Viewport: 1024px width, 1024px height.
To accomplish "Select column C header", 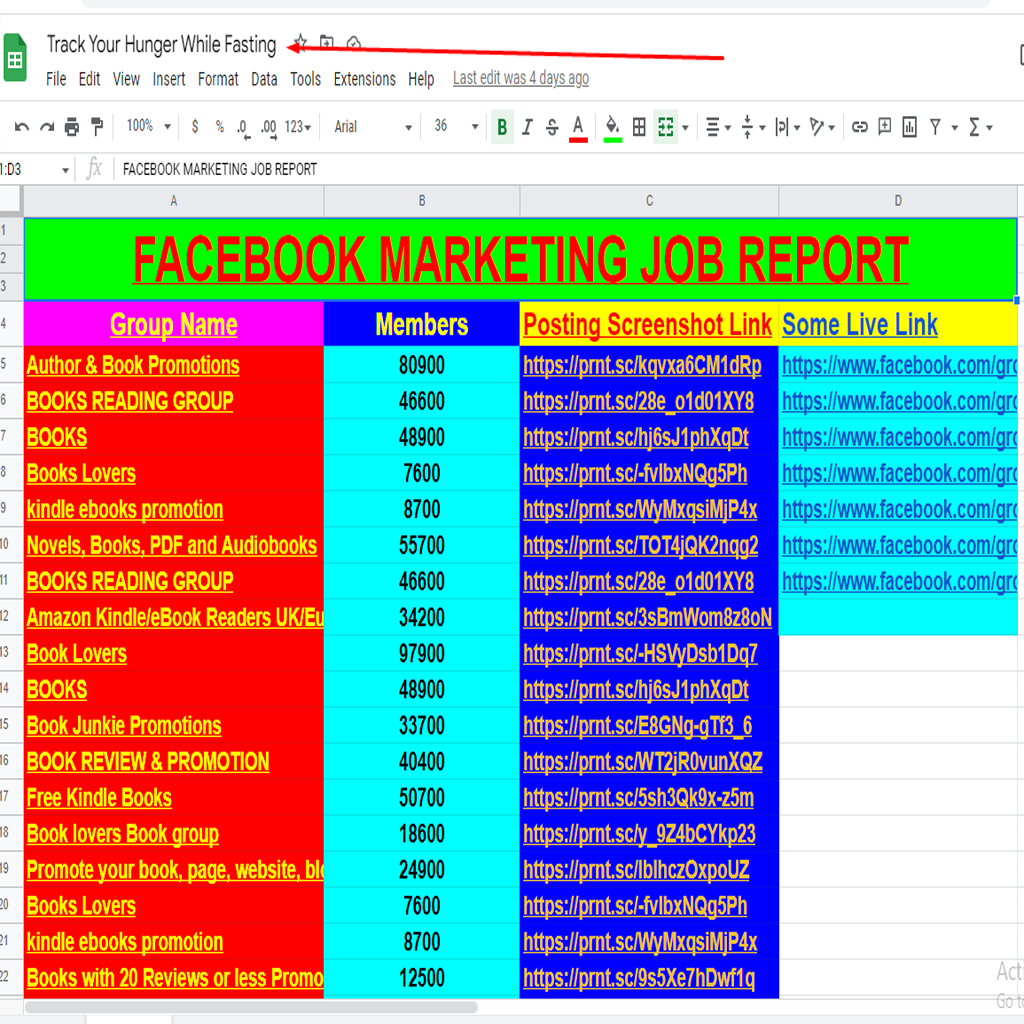I will coord(649,201).
